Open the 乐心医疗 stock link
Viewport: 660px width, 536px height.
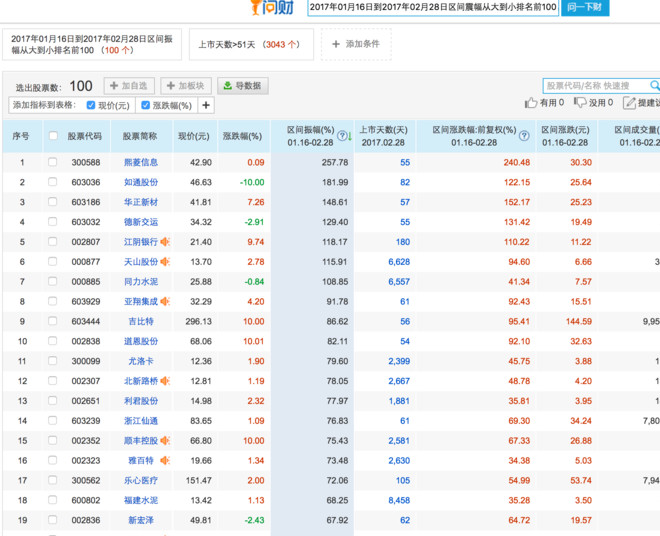(141, 480)
